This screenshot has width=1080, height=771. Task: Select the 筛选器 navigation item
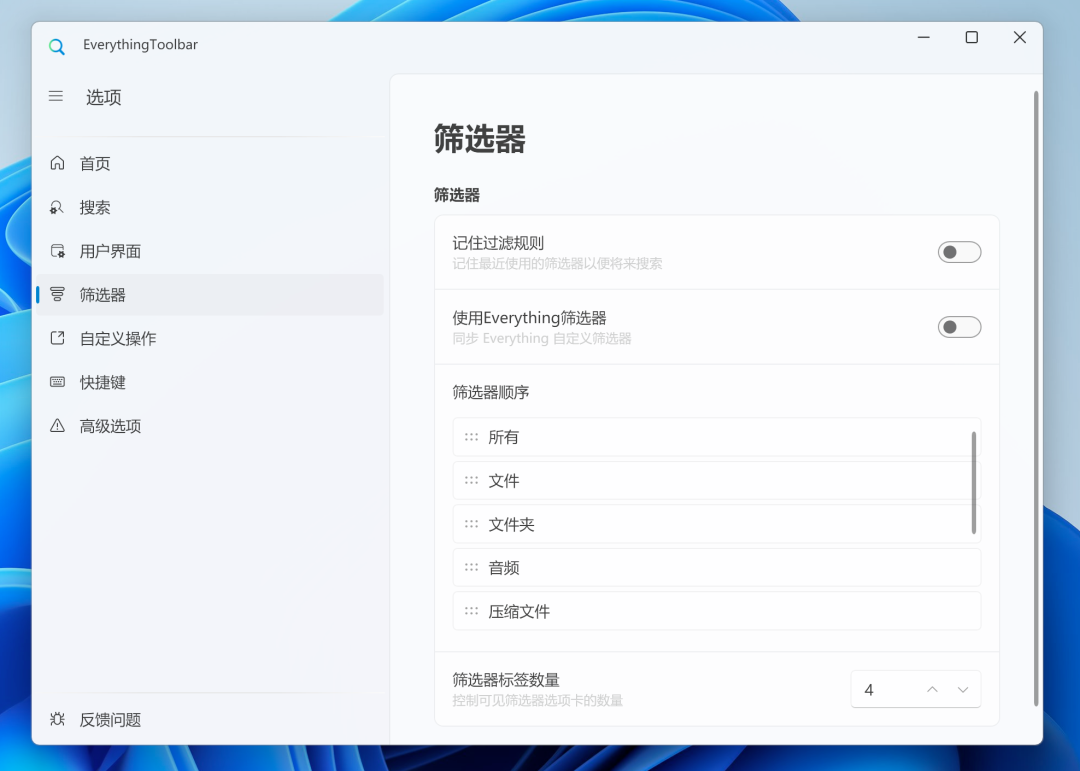pos(210,295)
